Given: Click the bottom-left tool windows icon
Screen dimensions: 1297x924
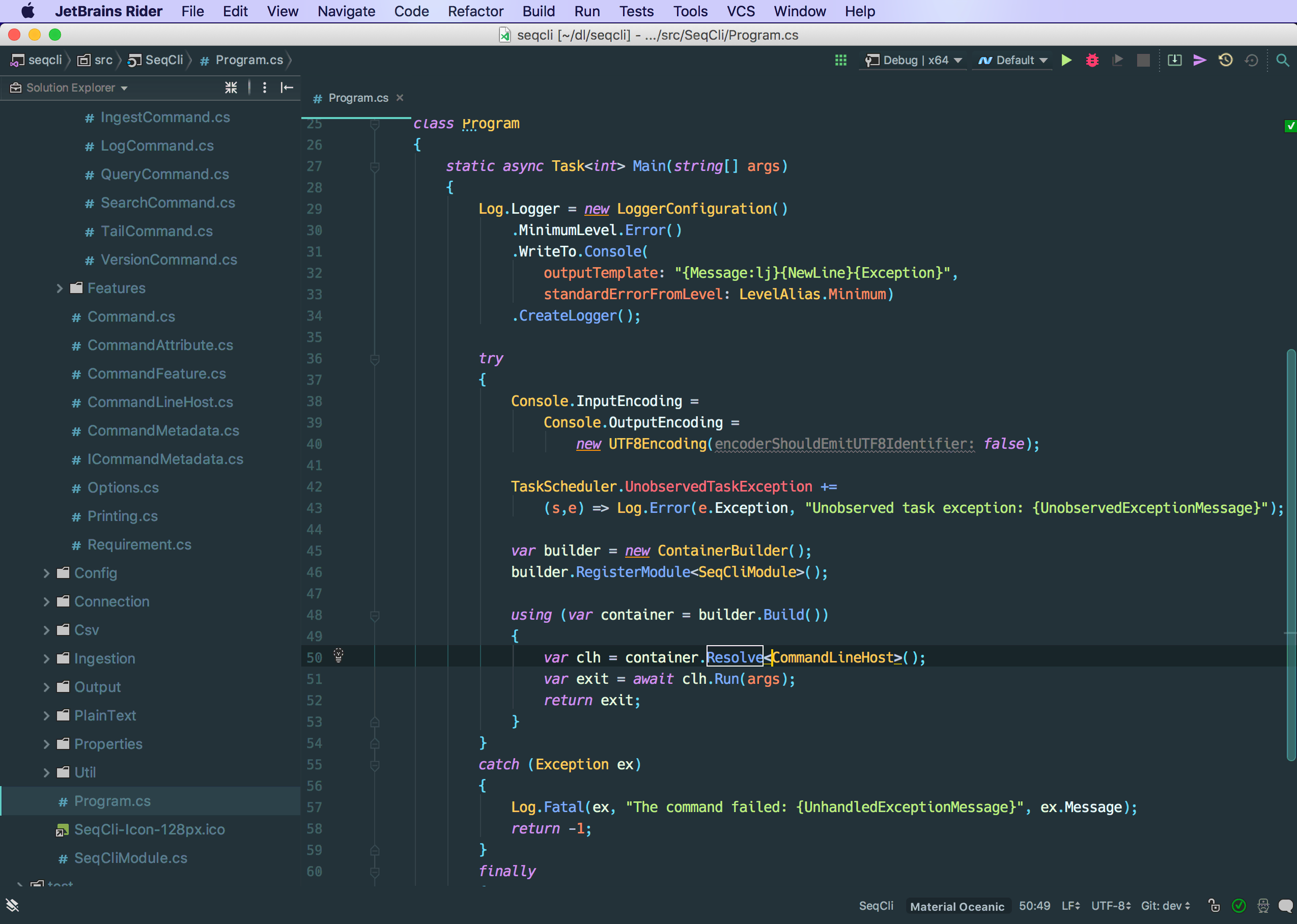Looking at the screenshot, I should click(13, 905).
